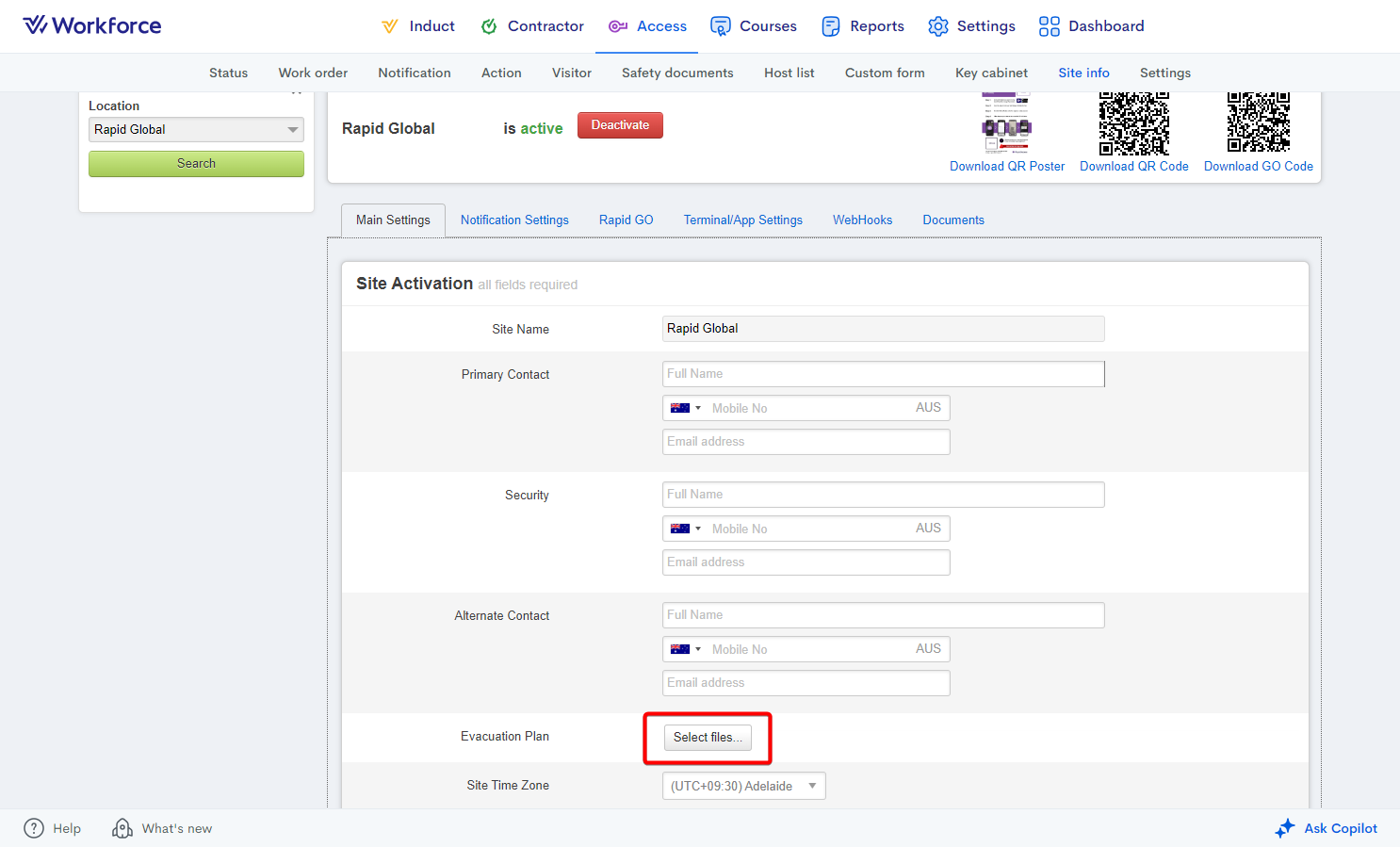Select the Safety documents submenu item
Screen dimensions: 1400x847
[x=677, y=73]
